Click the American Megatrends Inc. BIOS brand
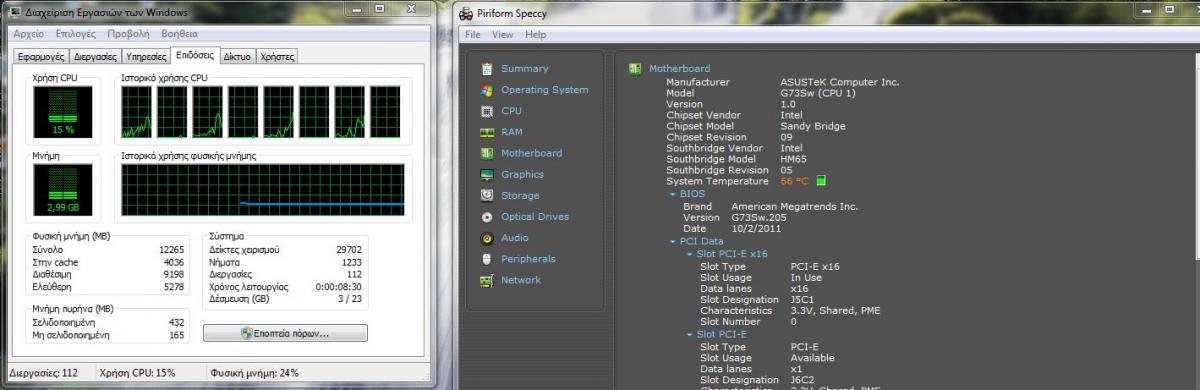The height and width of the screenshot is (390, 1200). pos(795,206)
